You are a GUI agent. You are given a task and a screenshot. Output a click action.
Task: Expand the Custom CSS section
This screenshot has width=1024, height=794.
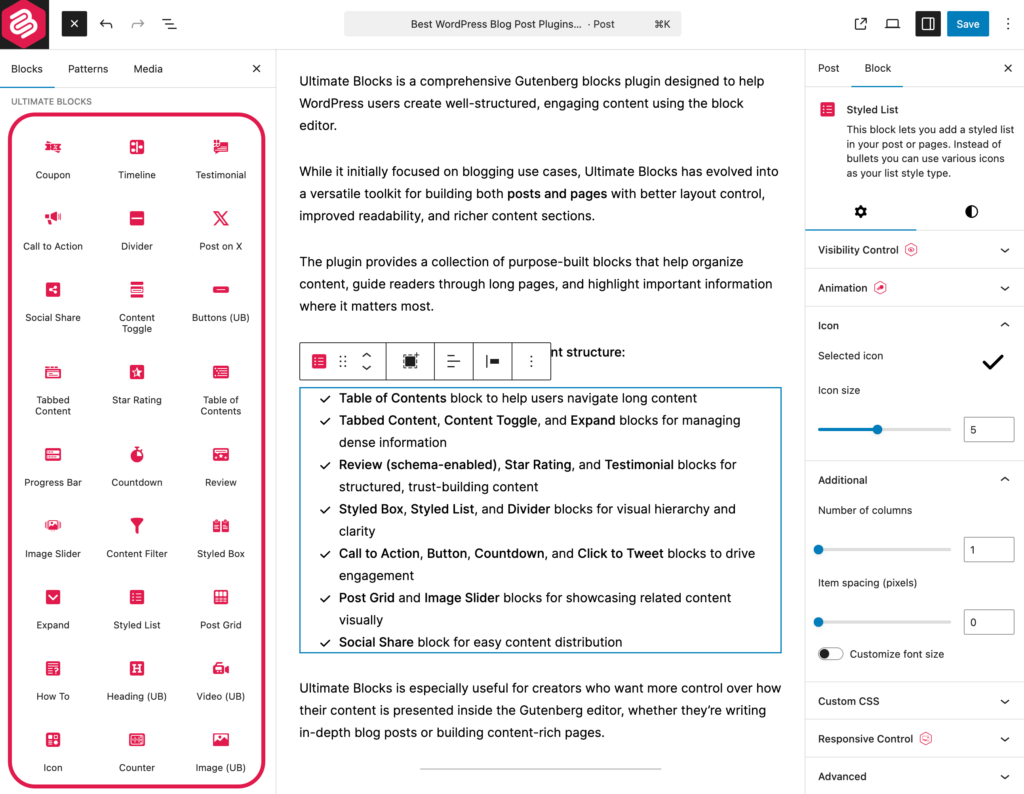point(914,701)
